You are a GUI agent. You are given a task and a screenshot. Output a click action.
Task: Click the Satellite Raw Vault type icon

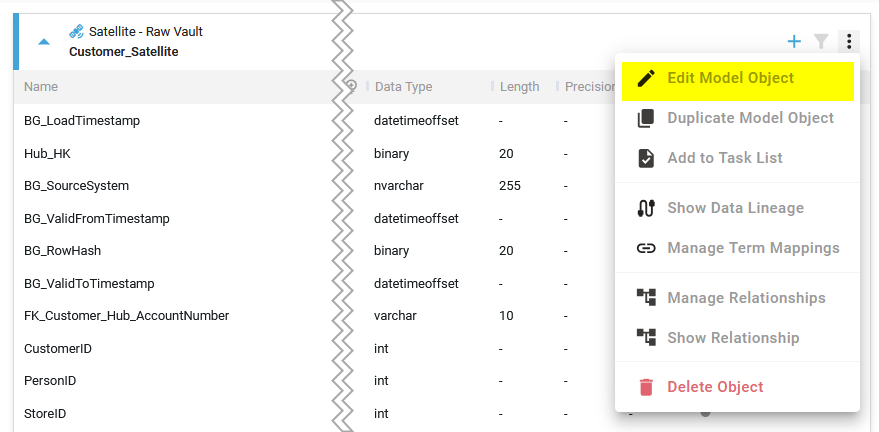point(77,32)
